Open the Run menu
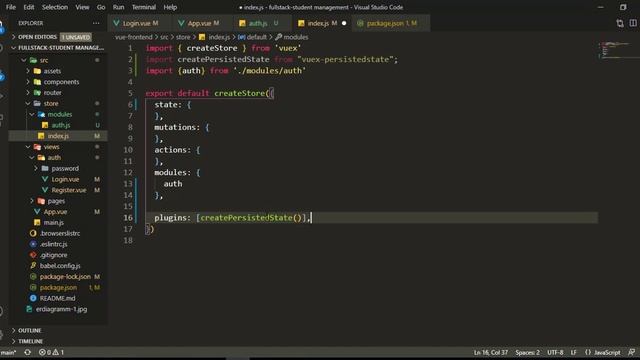640x360 pixels. click(118, 7)
